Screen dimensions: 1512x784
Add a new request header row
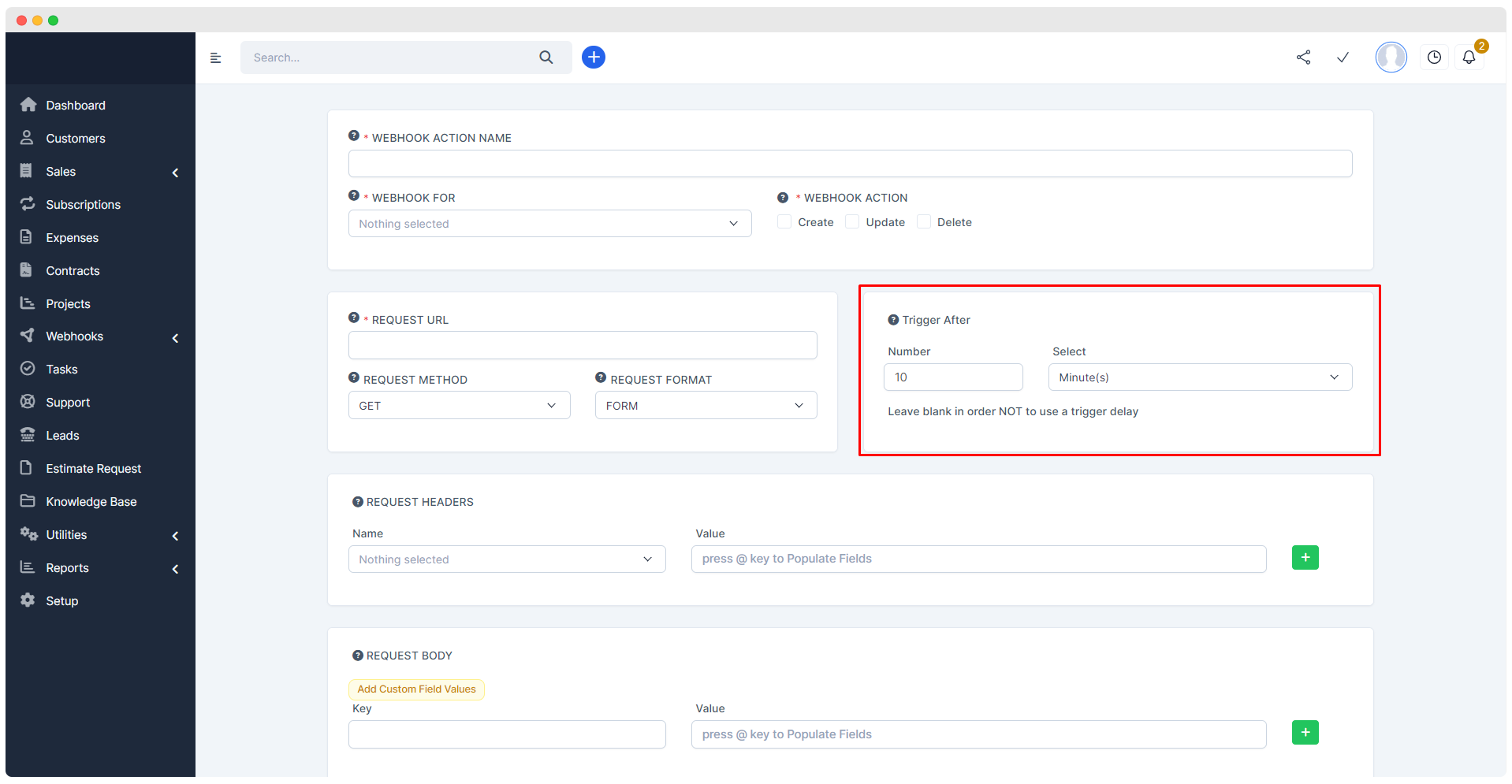pyautogui.click(x=1305, y=557)
